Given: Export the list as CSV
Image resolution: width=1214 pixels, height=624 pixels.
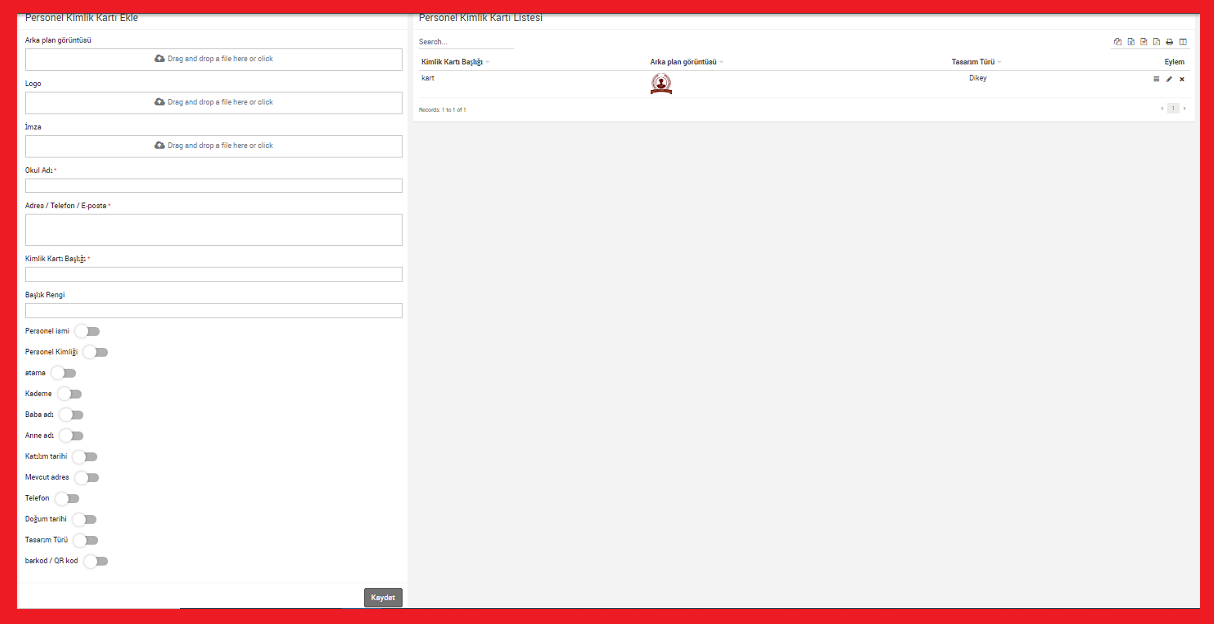Looking at the screenshot, I should point(1143,42).
